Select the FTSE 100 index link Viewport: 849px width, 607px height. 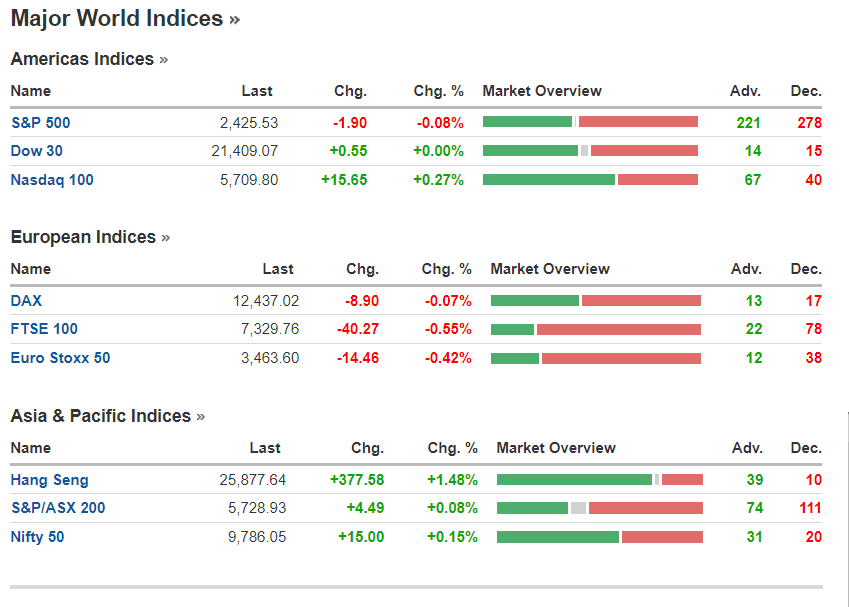point(44,329)
